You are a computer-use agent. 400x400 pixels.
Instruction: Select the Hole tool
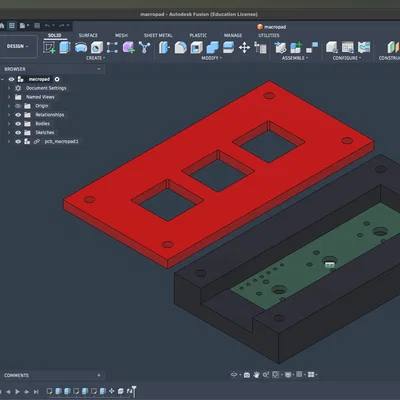click(97, 47)
